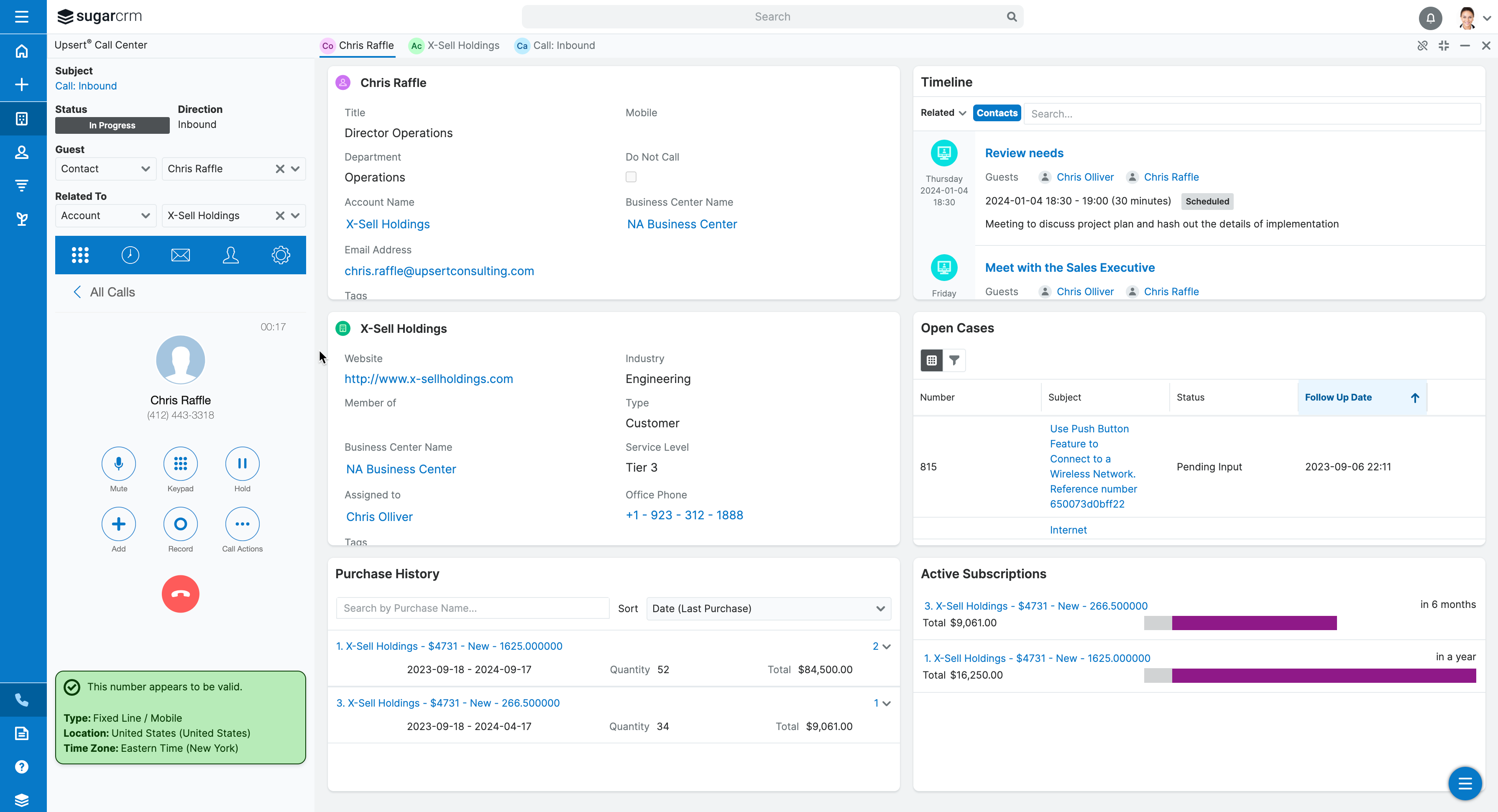Image resolution: width=1498 pixels, height=812 pixels.
Task: Open the chris.raffle@upsertconsulting.com email link
Action: 439,271
